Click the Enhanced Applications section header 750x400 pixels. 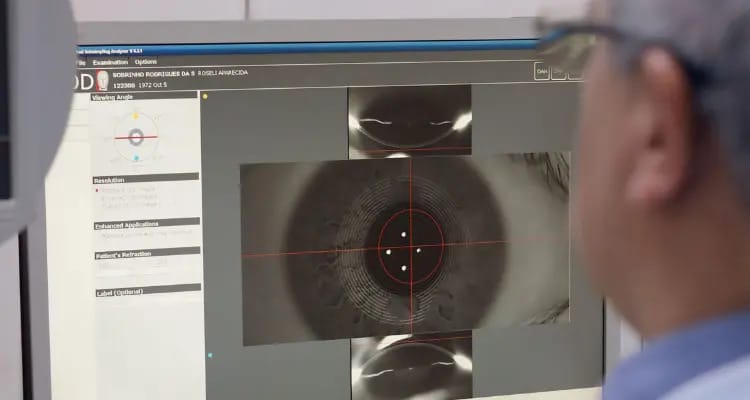coord(147,224)
